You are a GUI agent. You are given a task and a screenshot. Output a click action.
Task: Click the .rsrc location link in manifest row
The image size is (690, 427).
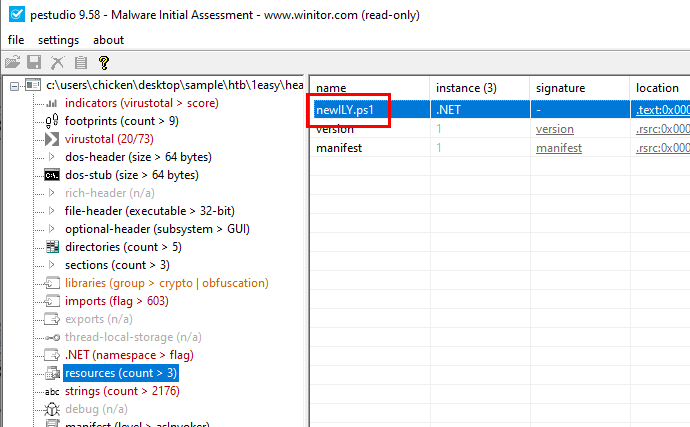tap(663, 148)
